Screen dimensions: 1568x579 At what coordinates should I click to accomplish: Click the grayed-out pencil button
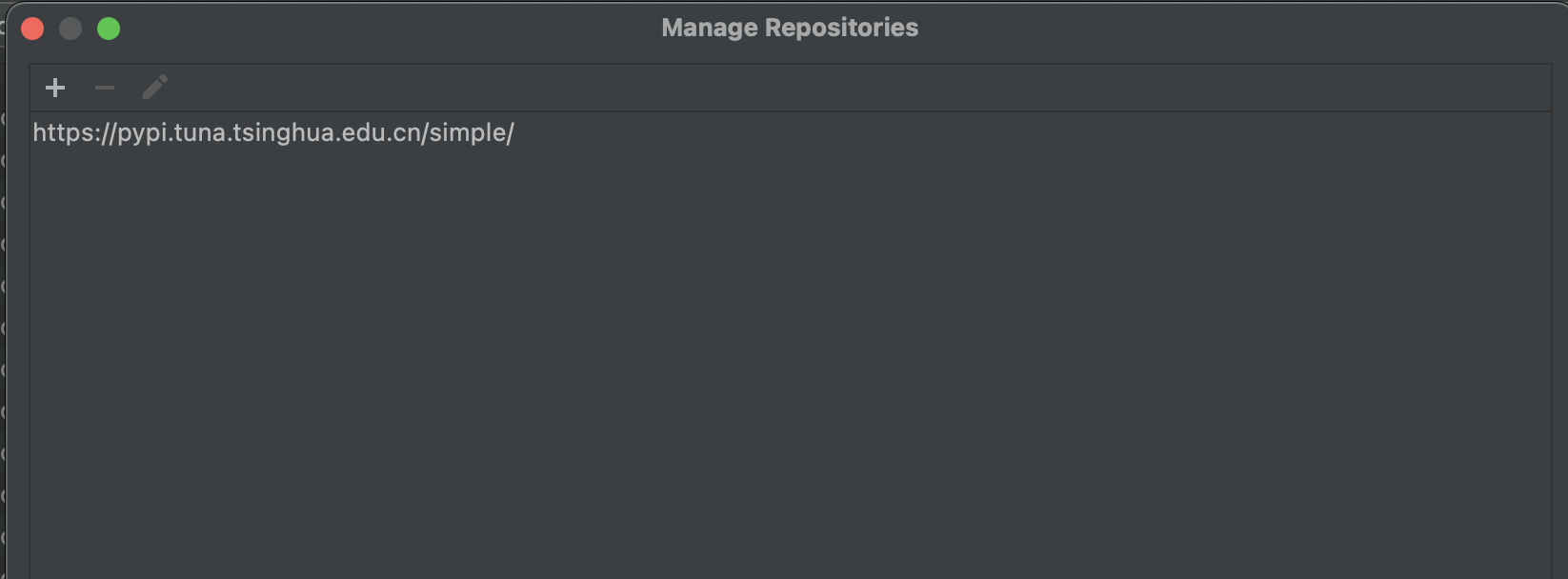coord(154,88)
